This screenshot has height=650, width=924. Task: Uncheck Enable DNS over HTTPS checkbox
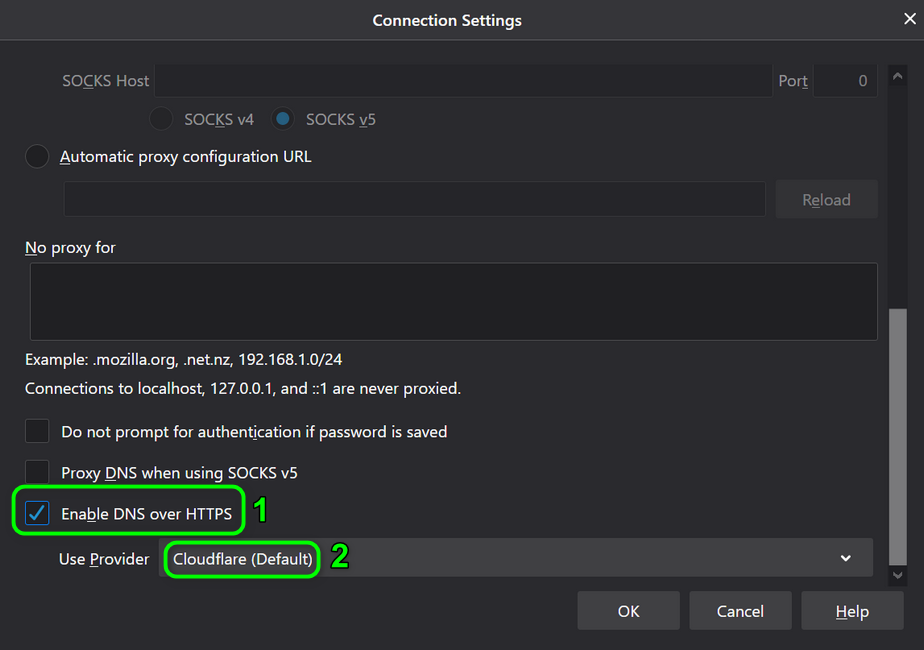tap(37, 513)
